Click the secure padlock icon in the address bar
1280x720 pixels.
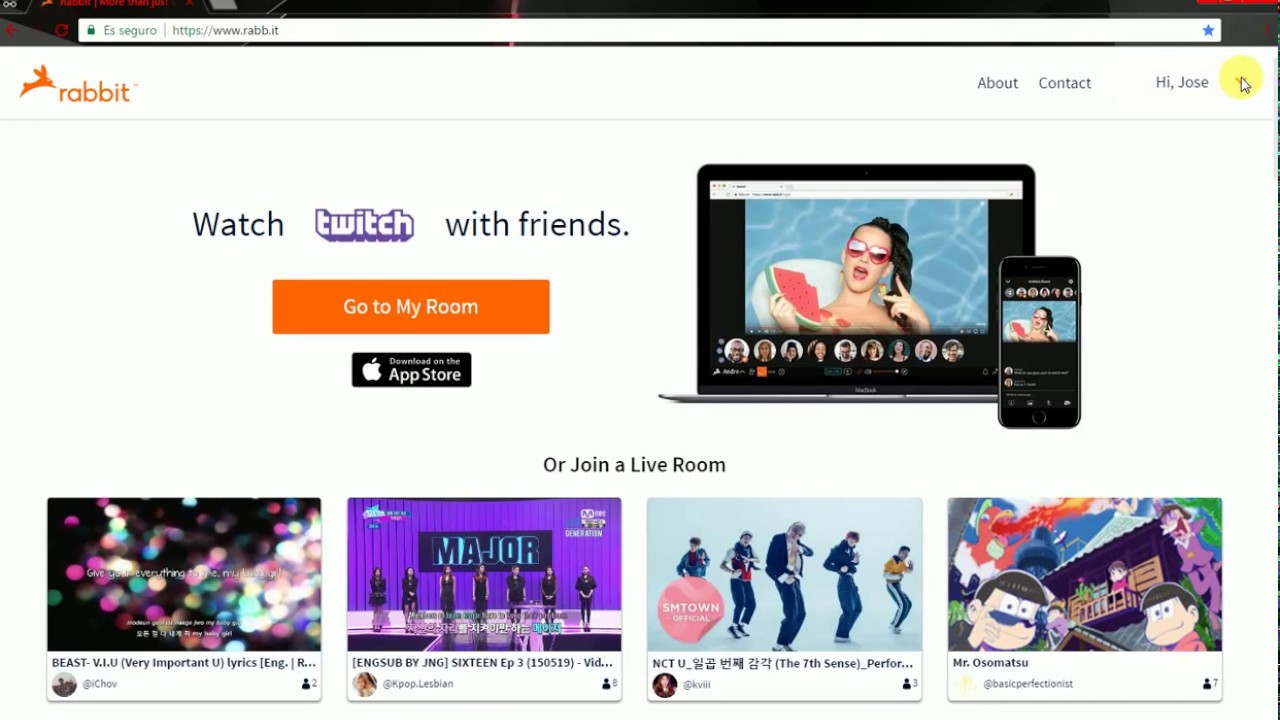(91, 30)
